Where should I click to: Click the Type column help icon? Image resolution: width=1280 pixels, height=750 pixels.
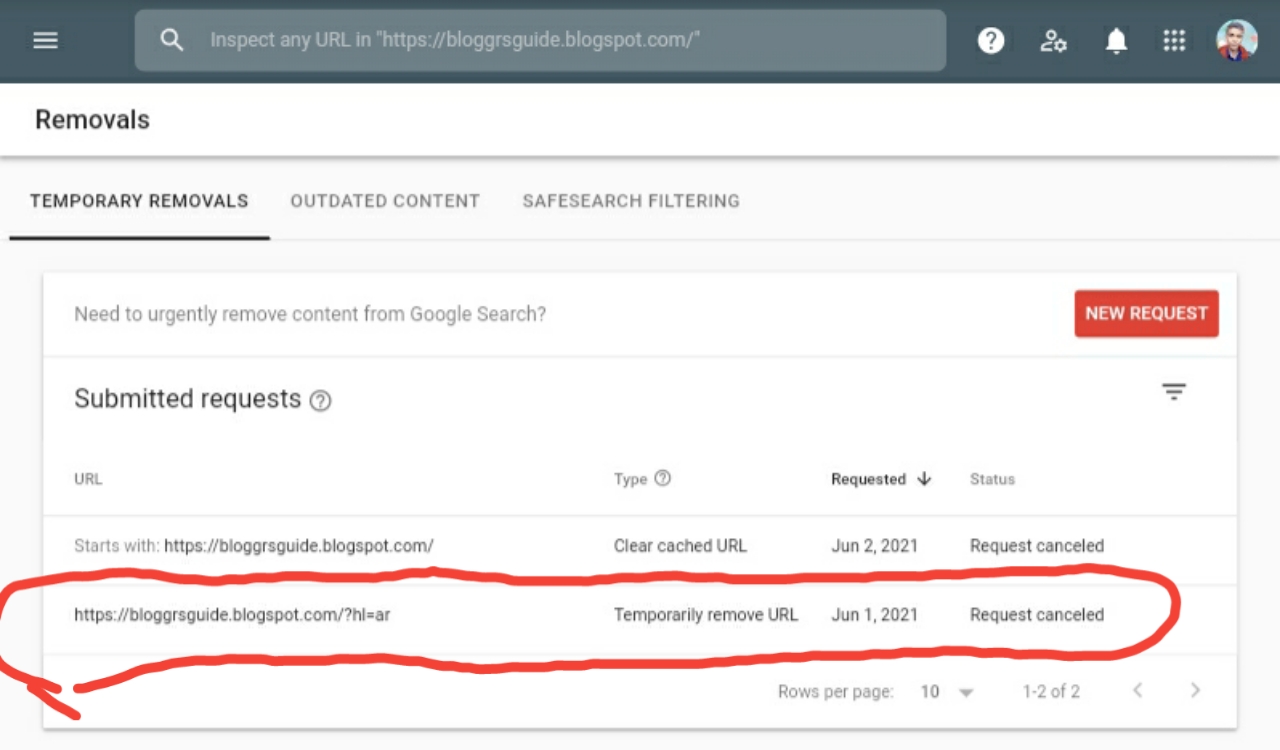click(662, 478)
